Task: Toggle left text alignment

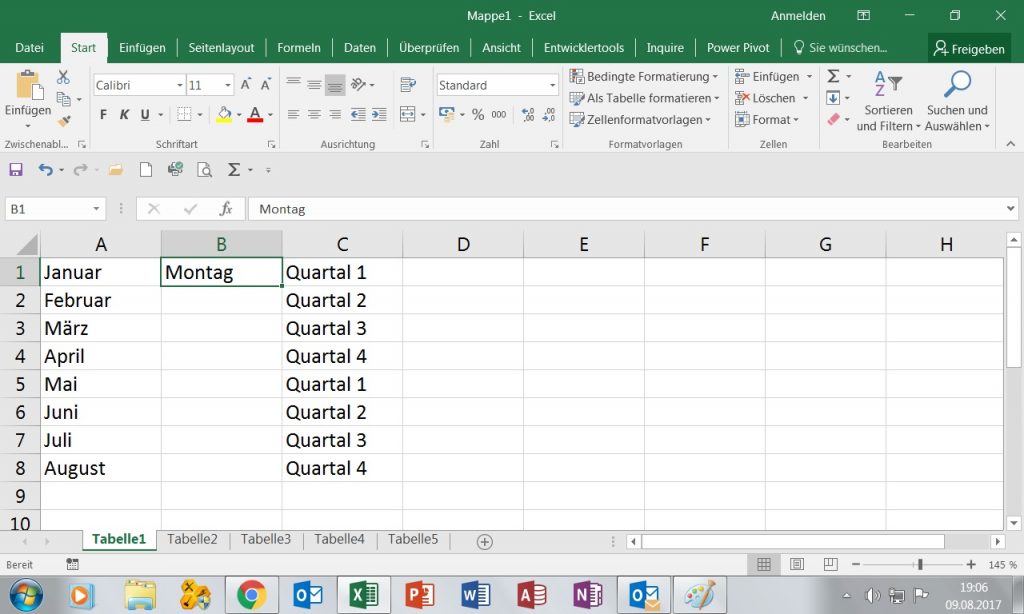Action: pos(293,115)
